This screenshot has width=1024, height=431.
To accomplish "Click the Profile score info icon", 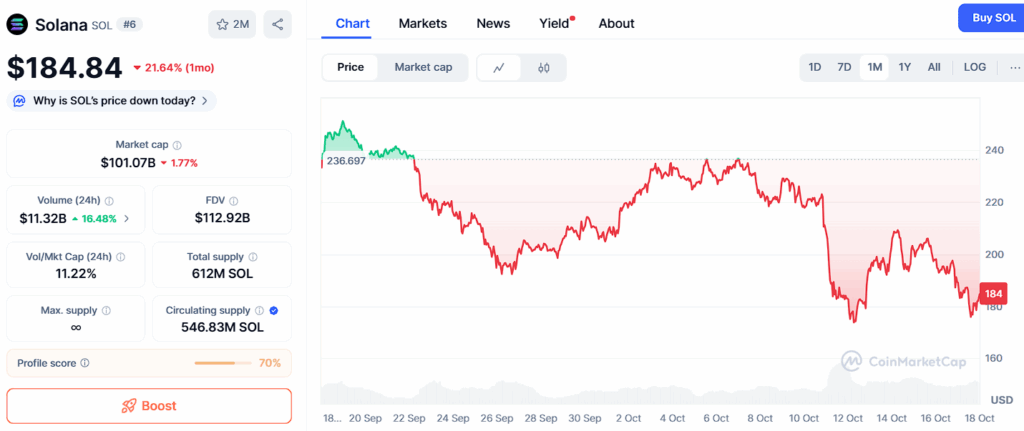I will (85, 363).
